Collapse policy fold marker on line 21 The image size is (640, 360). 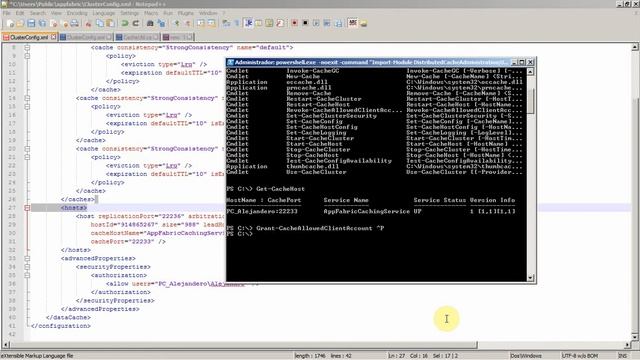tap(27, 157)
